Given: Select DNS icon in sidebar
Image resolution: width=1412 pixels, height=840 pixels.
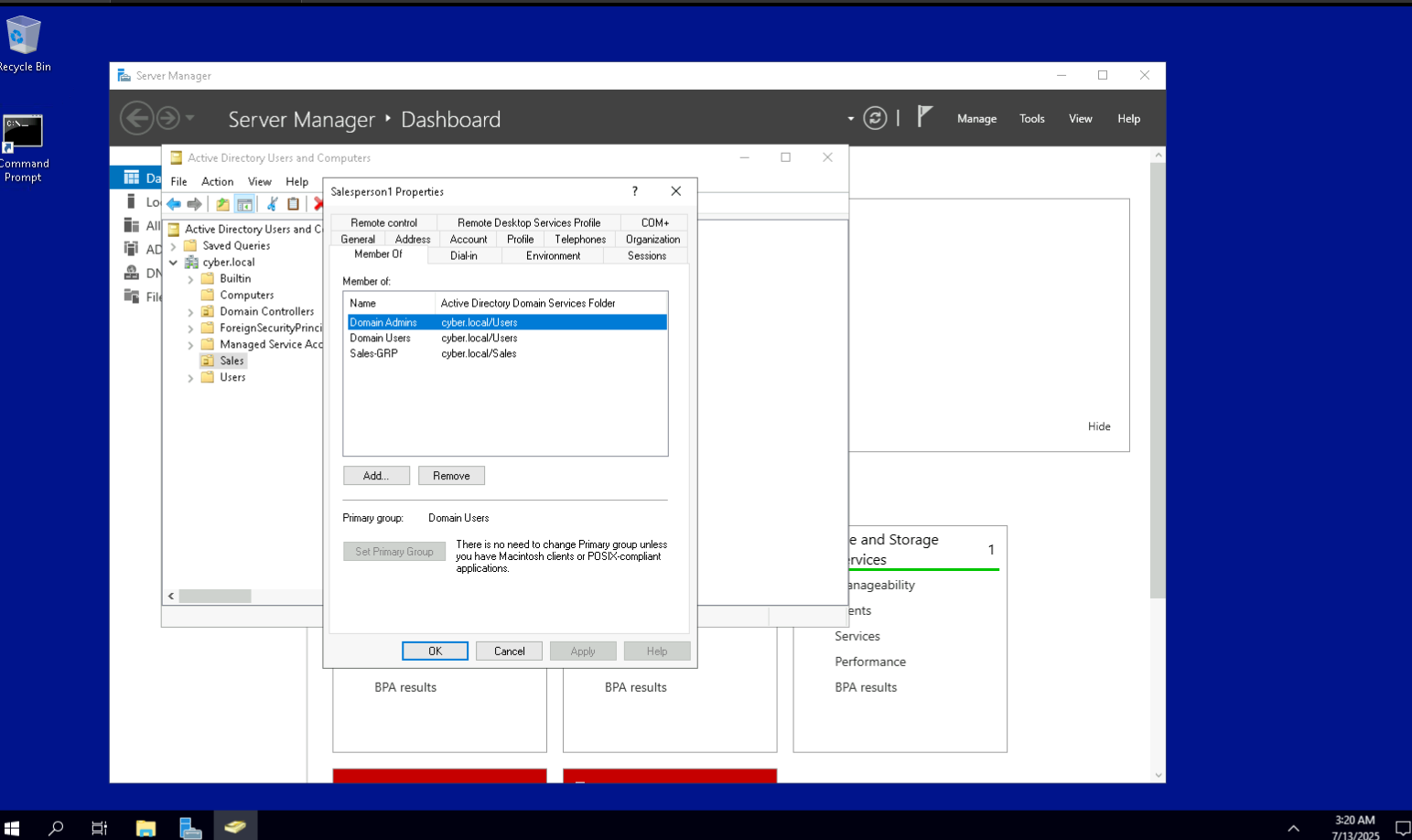Looking at the screenshot, I should coord(131,273).
